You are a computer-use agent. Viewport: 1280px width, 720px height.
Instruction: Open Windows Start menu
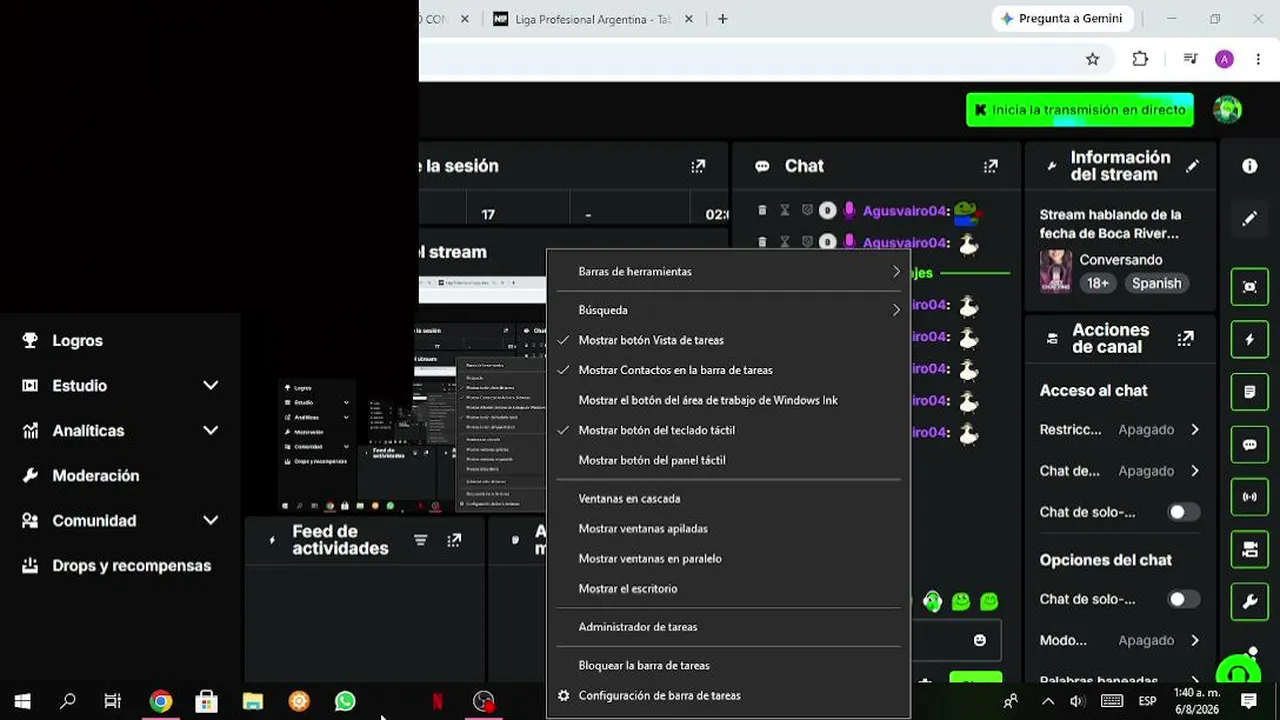point(22,701)
